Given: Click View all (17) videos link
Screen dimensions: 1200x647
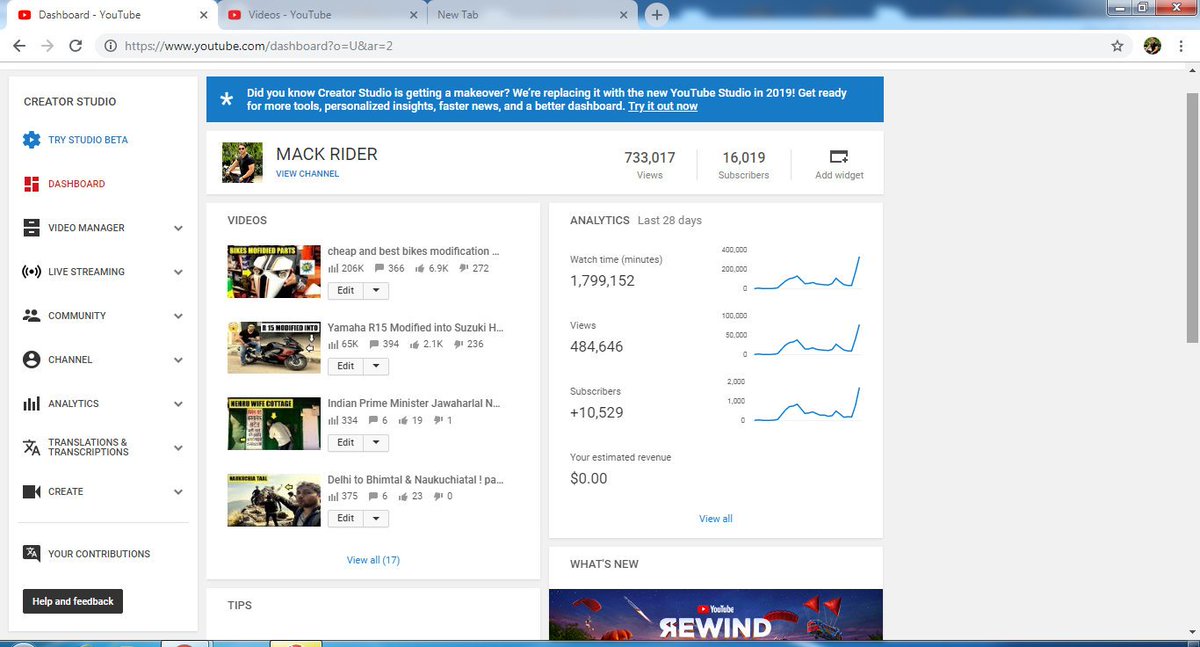Looking at the screenshot, I should 373,560.
